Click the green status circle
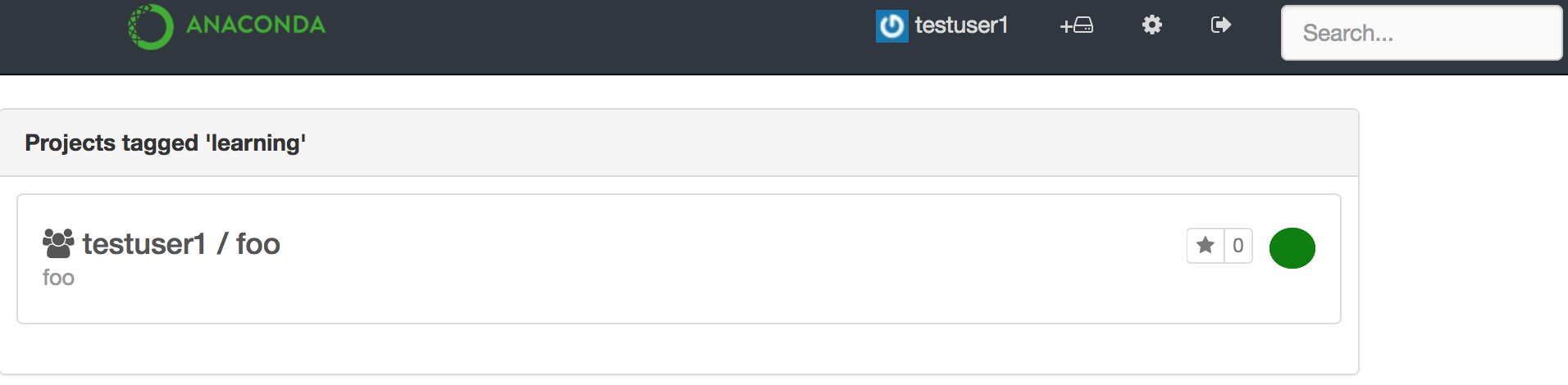The image size is (1568, 385). pyautogui.click(x=1292, y=248)
